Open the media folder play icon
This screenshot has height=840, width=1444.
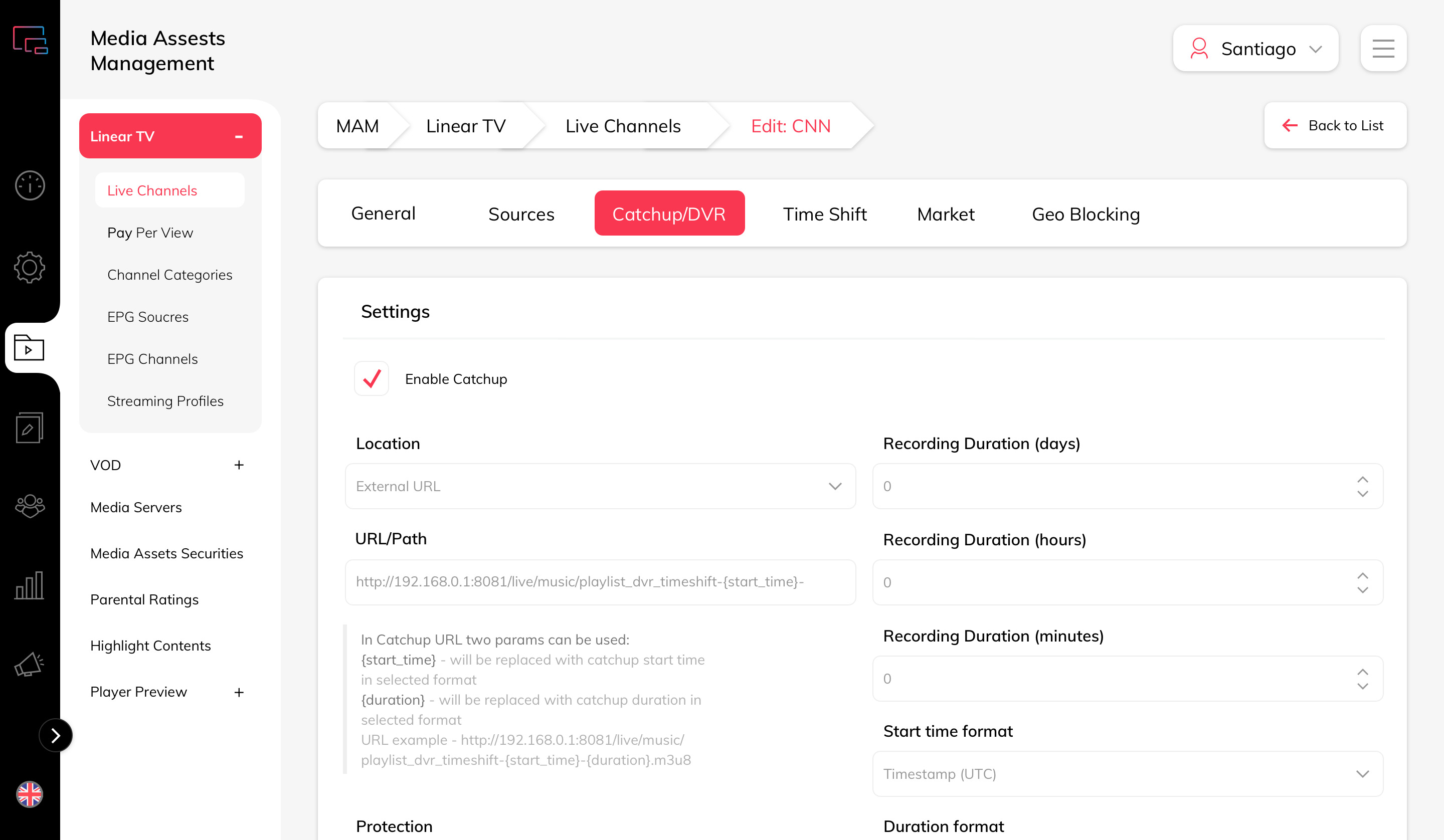(x=29, y=348)
